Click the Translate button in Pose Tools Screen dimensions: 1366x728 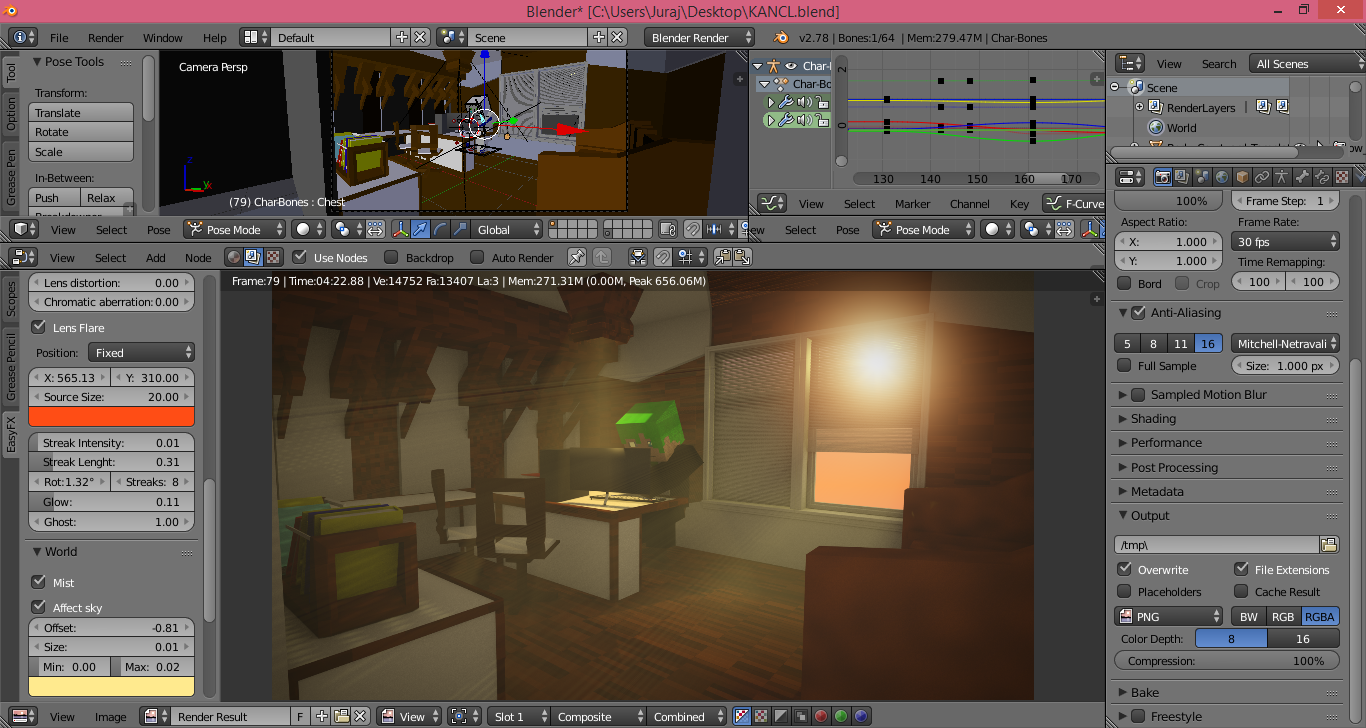click(81, 113)
